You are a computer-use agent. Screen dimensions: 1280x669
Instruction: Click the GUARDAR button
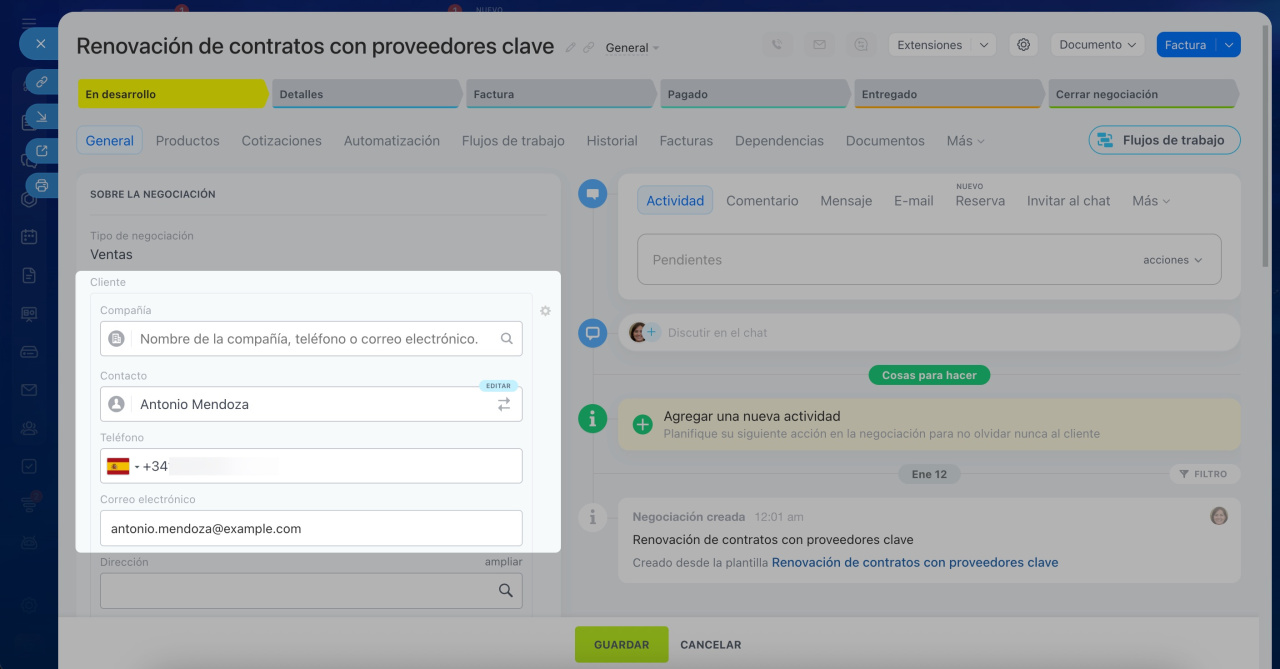[621, 645]
